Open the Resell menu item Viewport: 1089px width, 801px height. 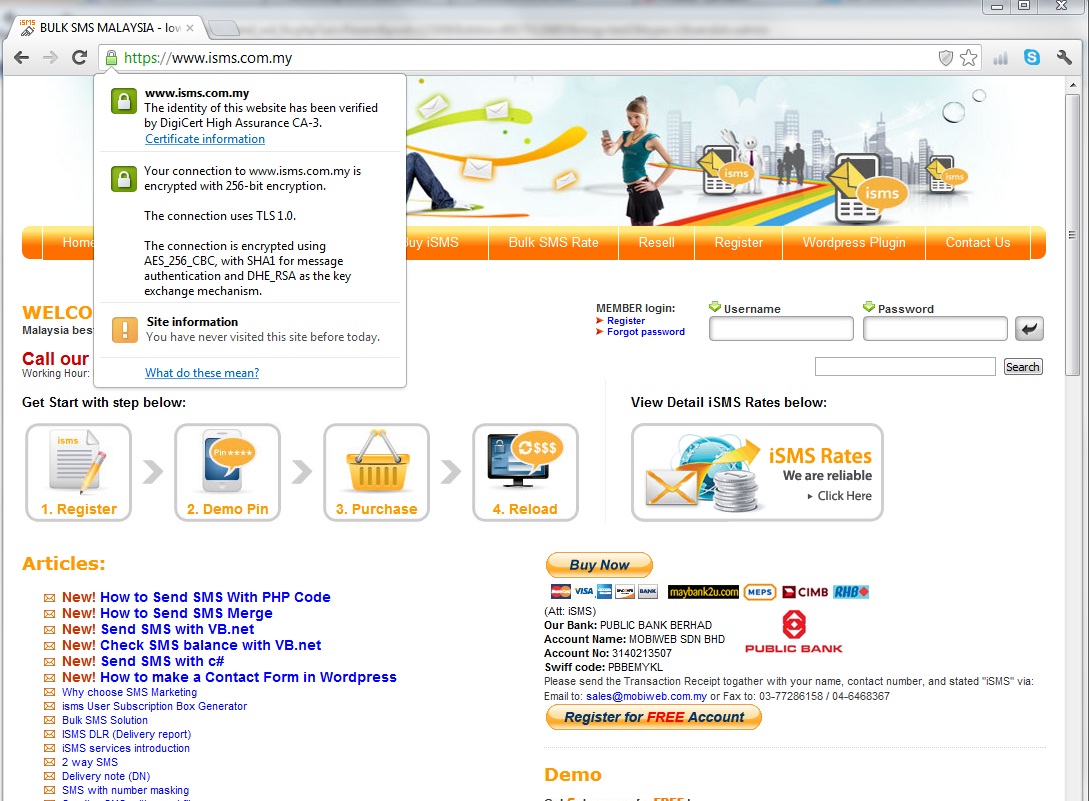point(656,242)
